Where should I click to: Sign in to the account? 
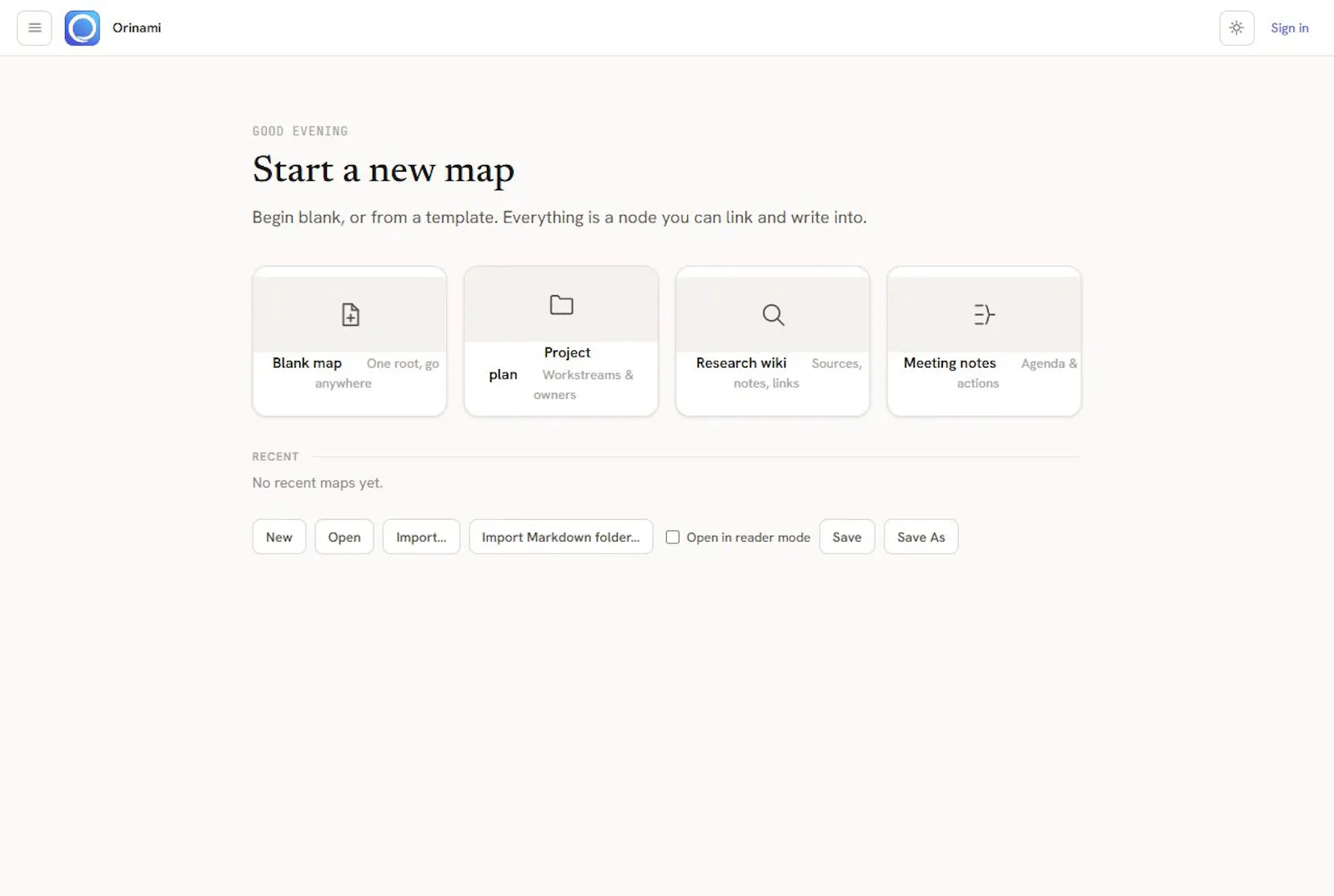pos(1289,28)
